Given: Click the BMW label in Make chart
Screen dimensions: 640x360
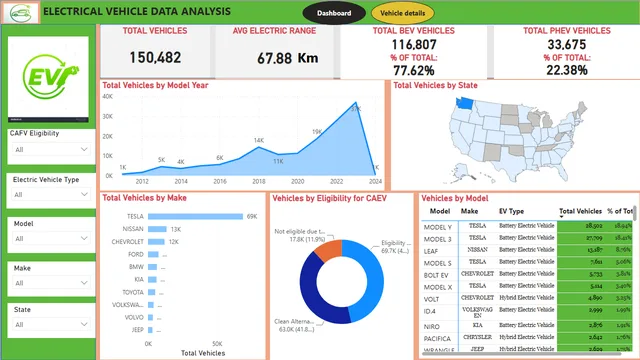Looking at the screenshot, I should click(136, 267).
